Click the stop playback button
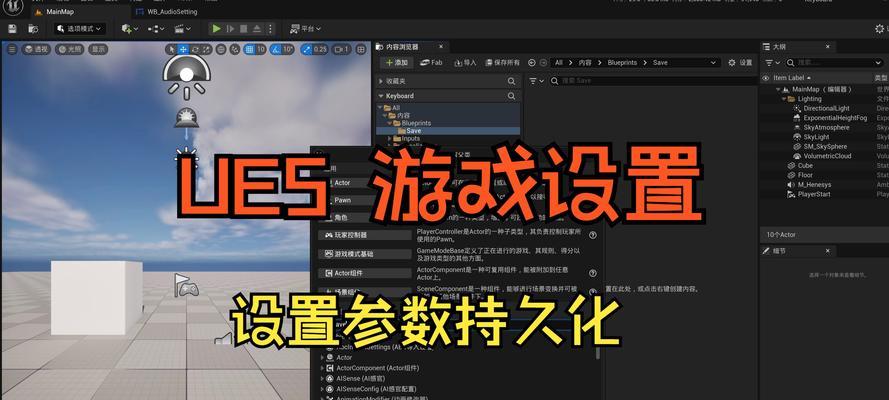Screen dimensions: 889x400 pos(243,28)
